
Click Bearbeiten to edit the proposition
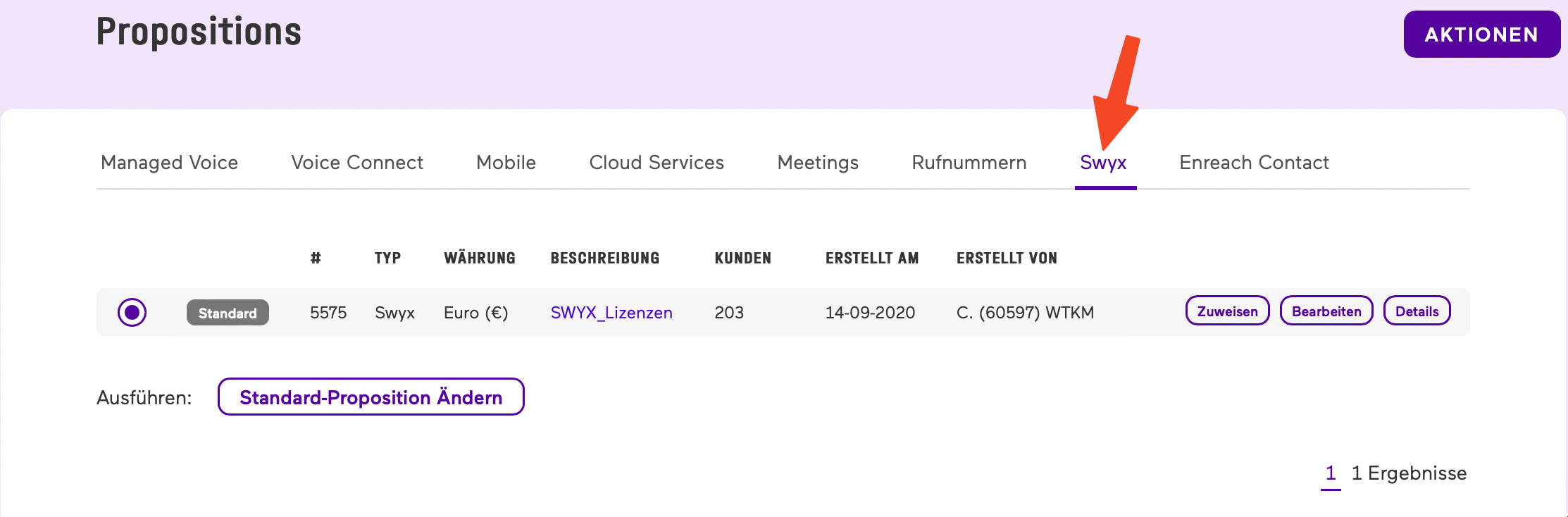(x=1326, y=311)
